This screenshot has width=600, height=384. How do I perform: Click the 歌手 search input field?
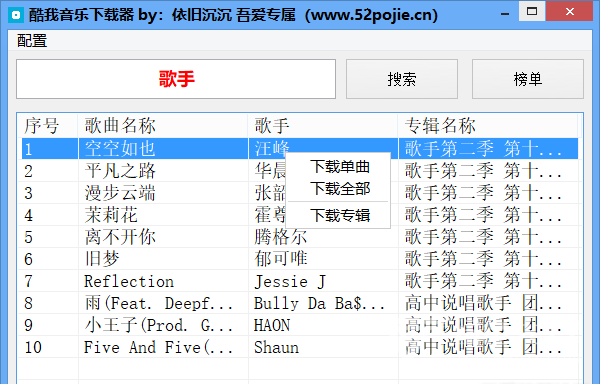[x=176, y=79]
